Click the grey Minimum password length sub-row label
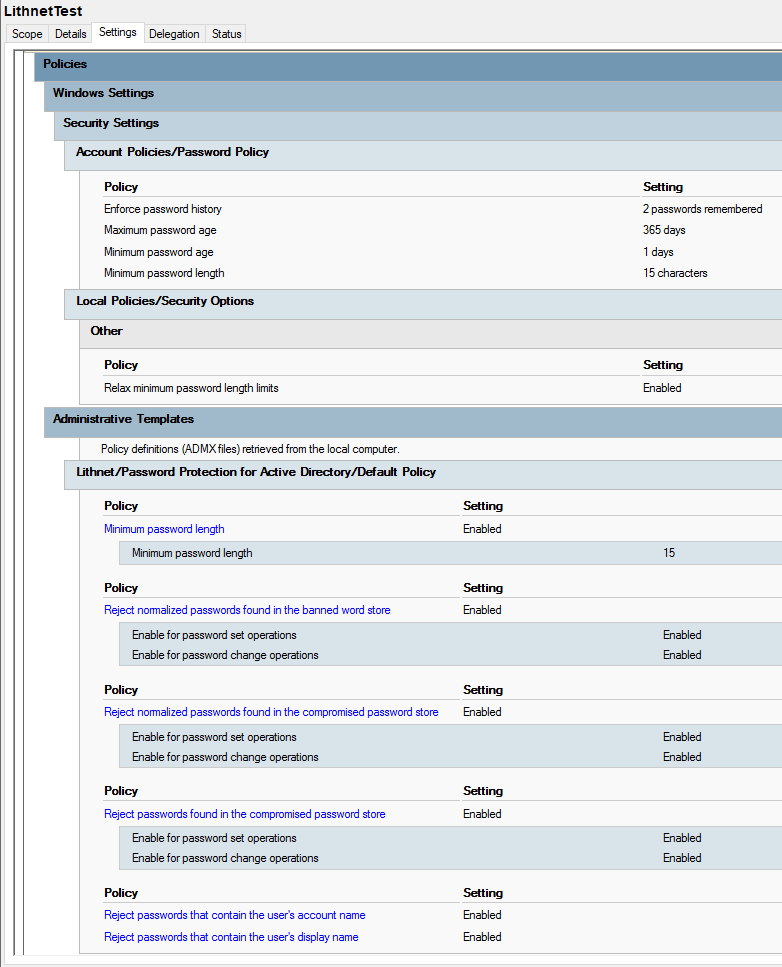The height and width of the screenshot is (967, 782). tap(192, 553)
